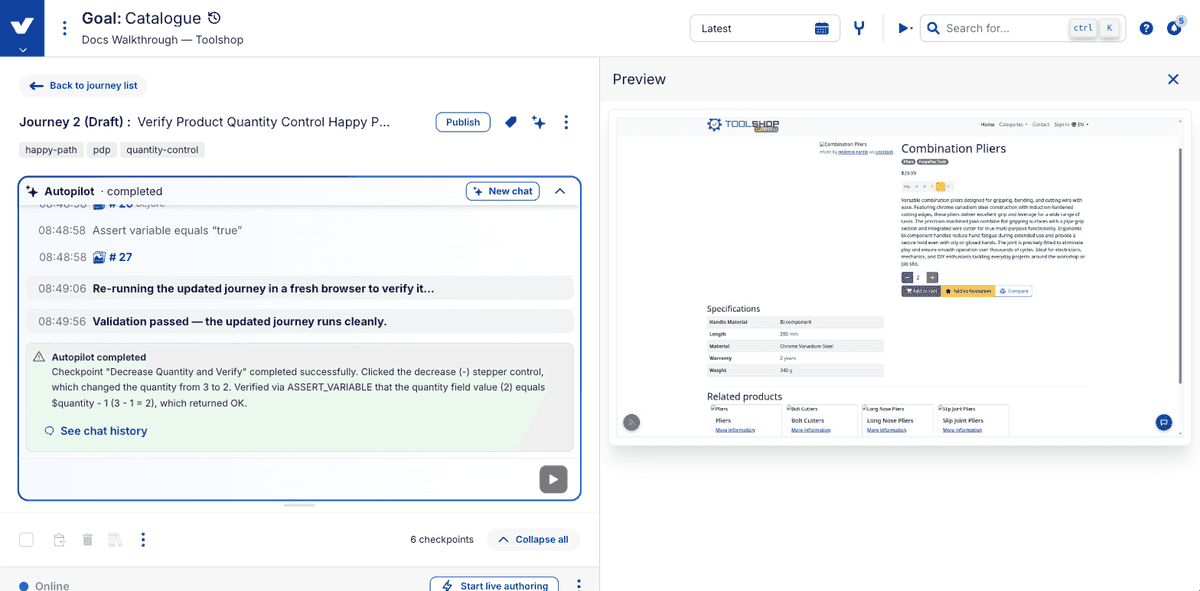
Task: Collapse all checkpoints
Action: point(533,540)
